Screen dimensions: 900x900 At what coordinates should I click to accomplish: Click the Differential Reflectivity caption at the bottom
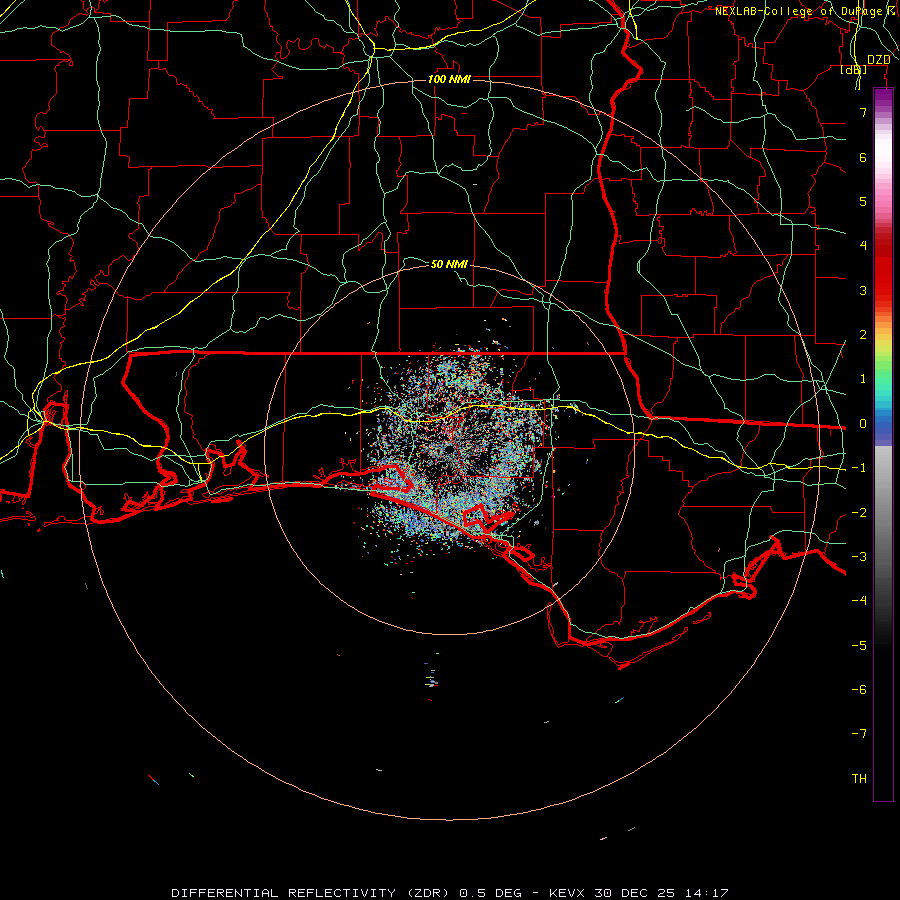[449, 893]
